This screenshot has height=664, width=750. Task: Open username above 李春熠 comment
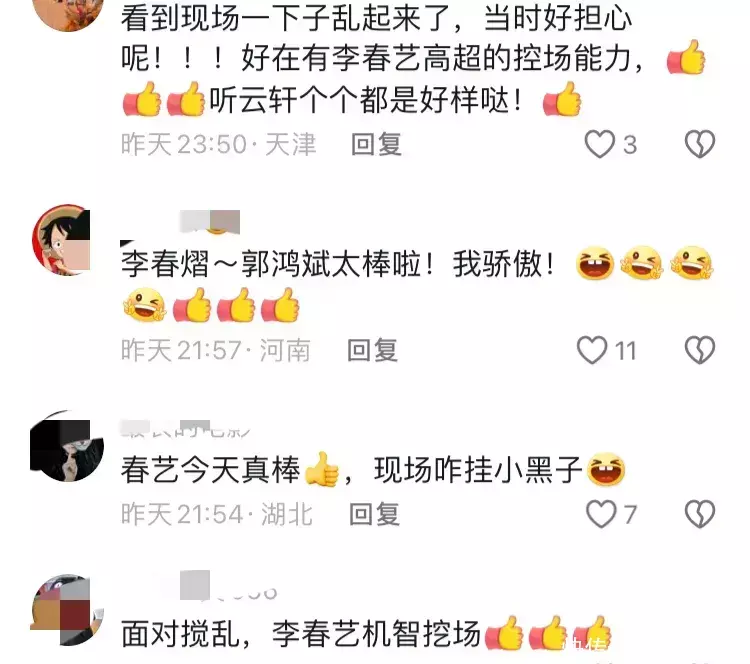coord(210,222)
